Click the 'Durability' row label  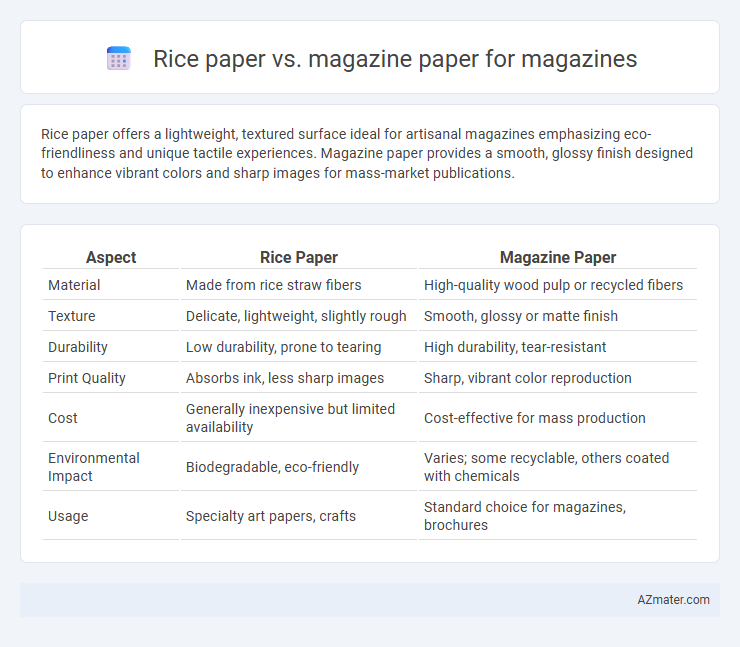[78, 347]
